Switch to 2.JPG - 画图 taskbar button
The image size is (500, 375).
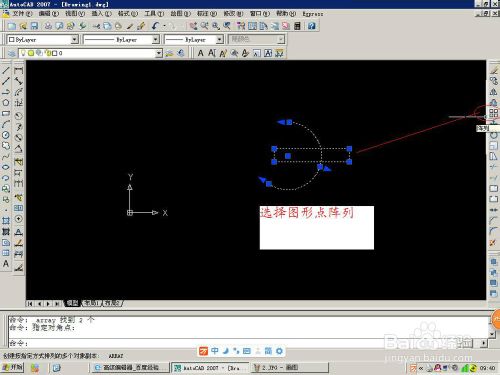tap(289, 368)
